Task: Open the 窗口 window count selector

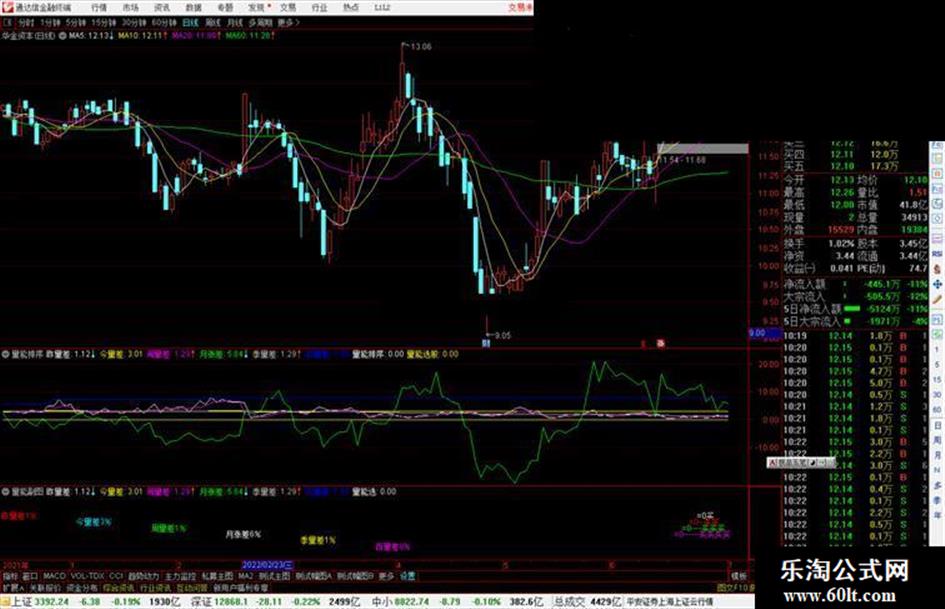Action: pos(30,576)
